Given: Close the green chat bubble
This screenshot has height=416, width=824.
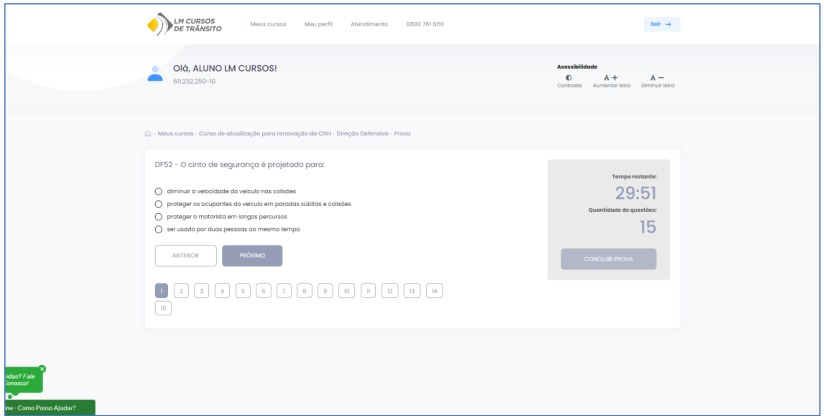Looking at the screenshot, I should click(x=42, y=369).
